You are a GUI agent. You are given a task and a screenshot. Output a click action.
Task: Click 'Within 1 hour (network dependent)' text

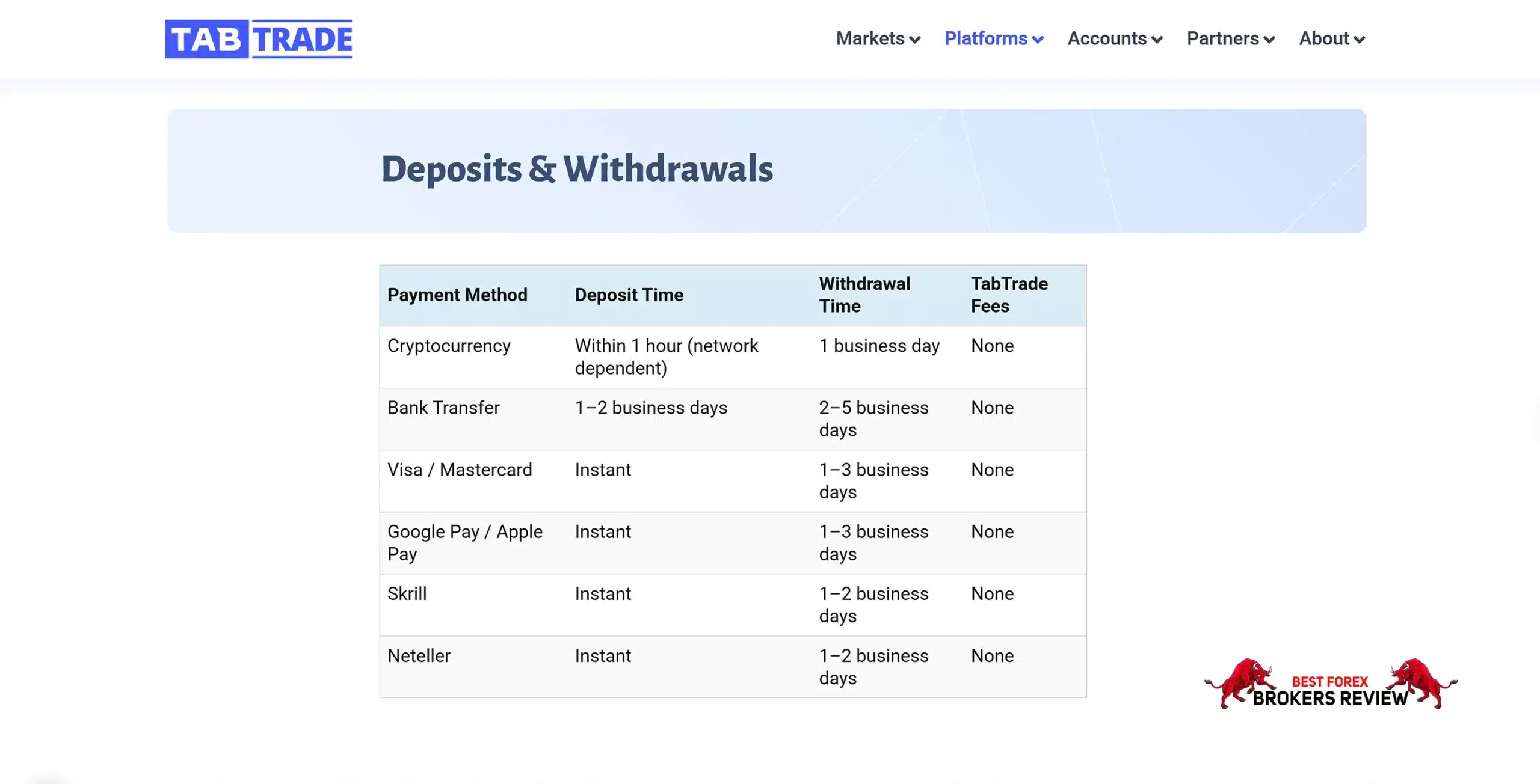(666, 357)
